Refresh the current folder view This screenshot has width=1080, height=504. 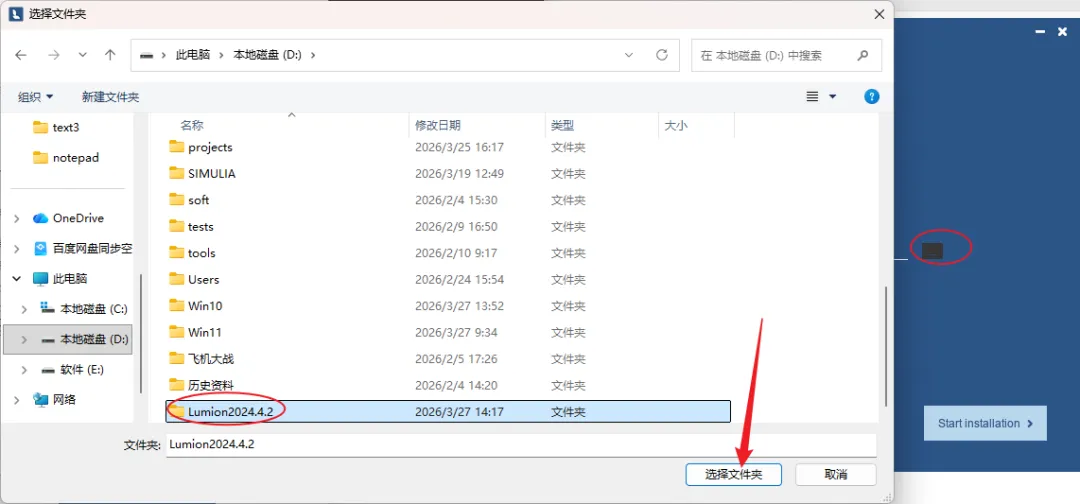click(662, 55)
